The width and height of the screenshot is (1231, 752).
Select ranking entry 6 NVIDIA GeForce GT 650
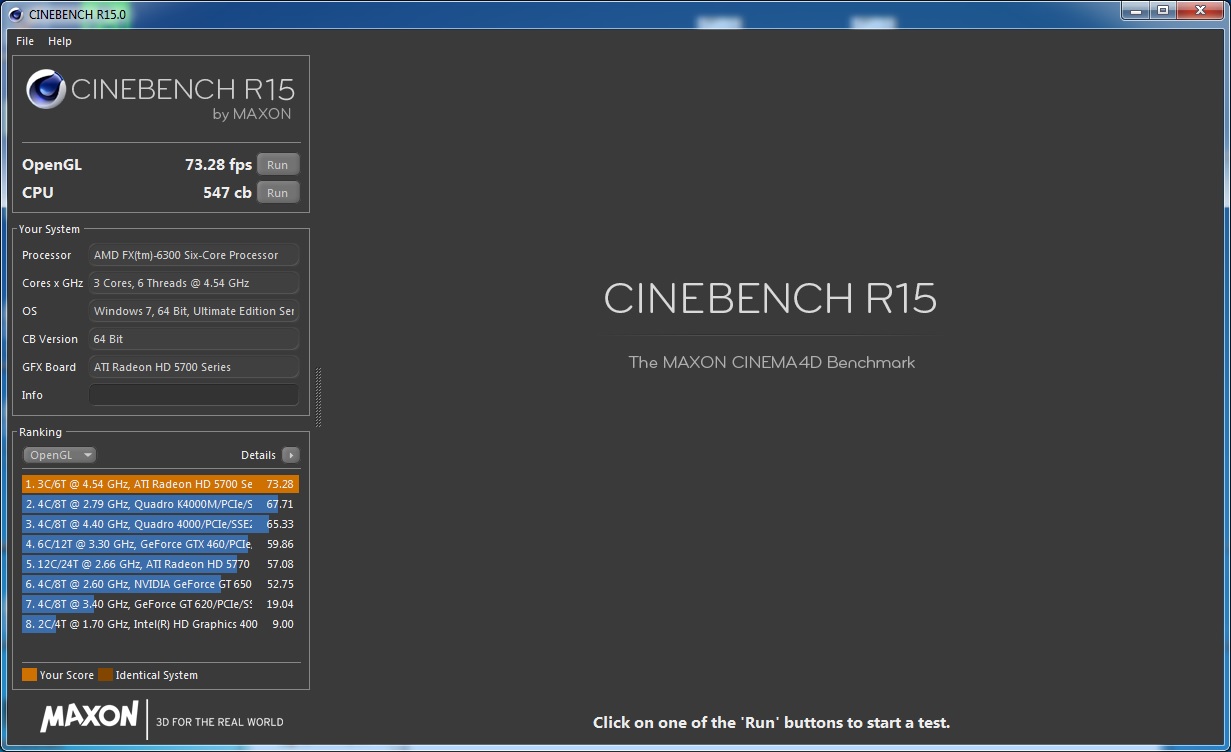(x=160, y=584)
